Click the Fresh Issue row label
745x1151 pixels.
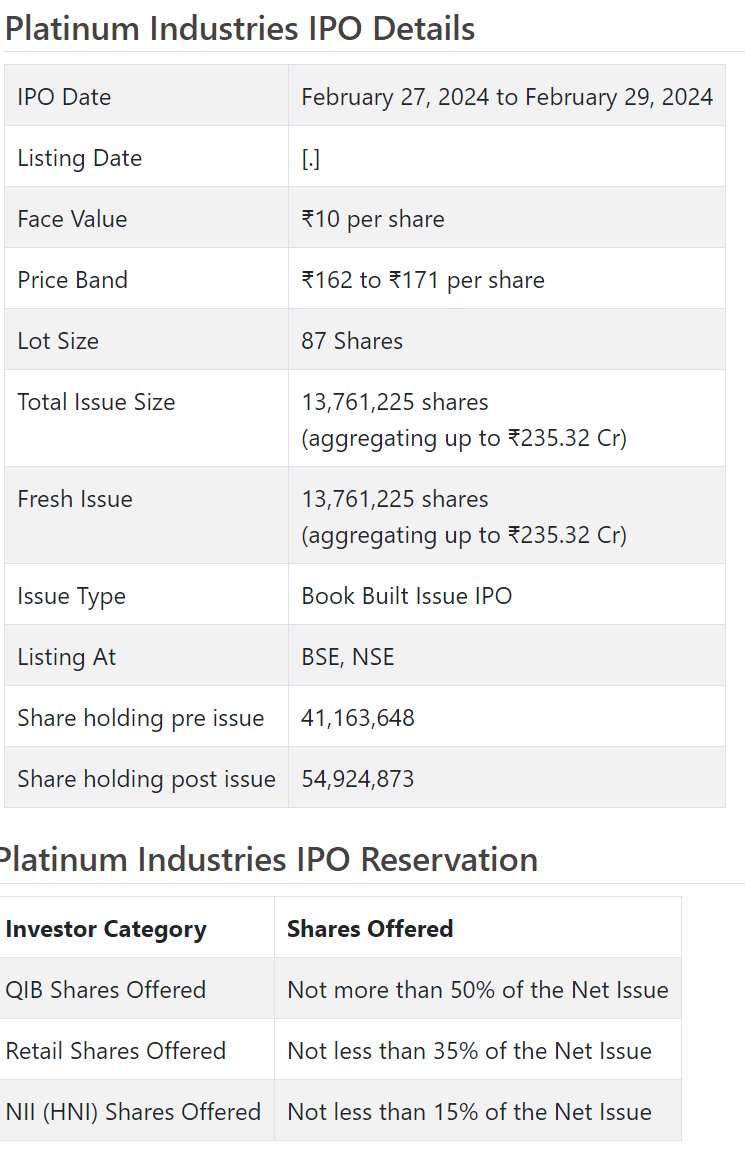coord(75,498)
